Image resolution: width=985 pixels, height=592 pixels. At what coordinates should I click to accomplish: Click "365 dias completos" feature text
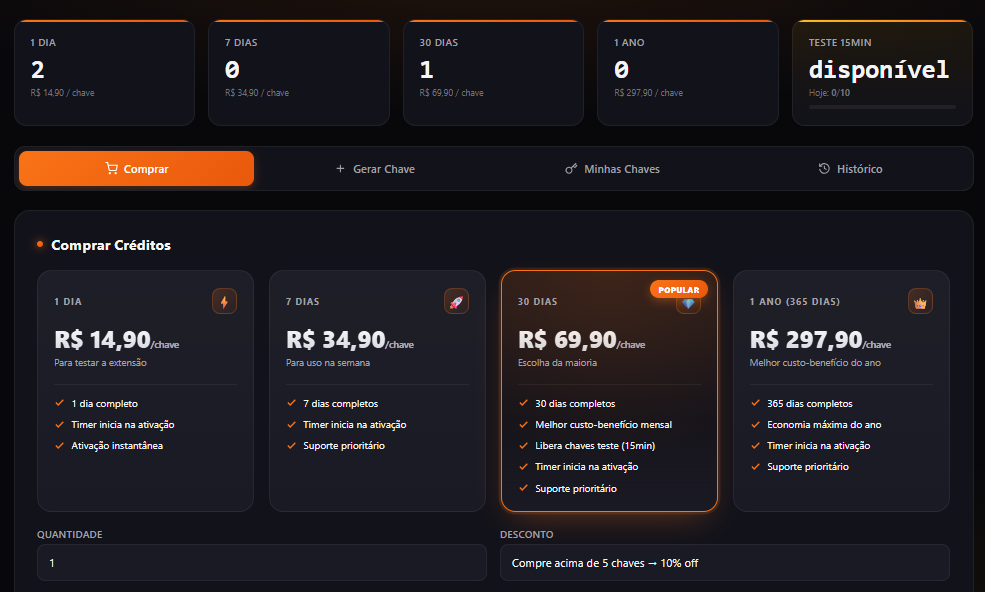(810, 403)
